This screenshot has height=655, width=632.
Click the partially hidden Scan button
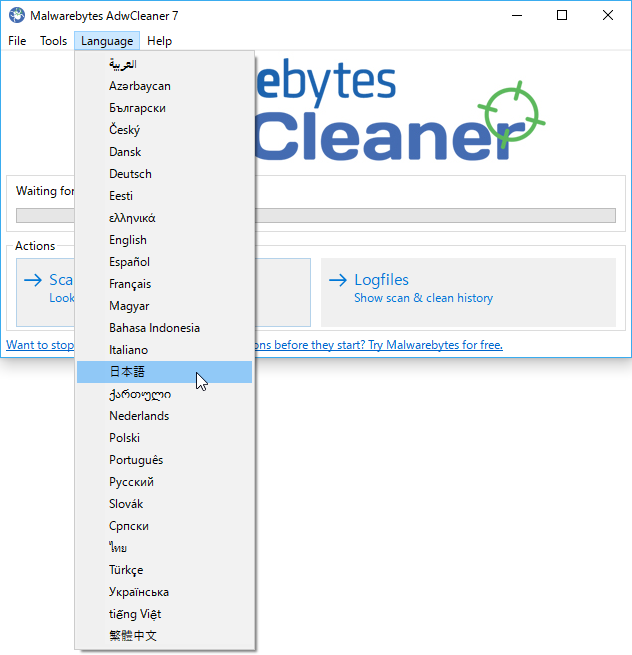tap(46, 292)
